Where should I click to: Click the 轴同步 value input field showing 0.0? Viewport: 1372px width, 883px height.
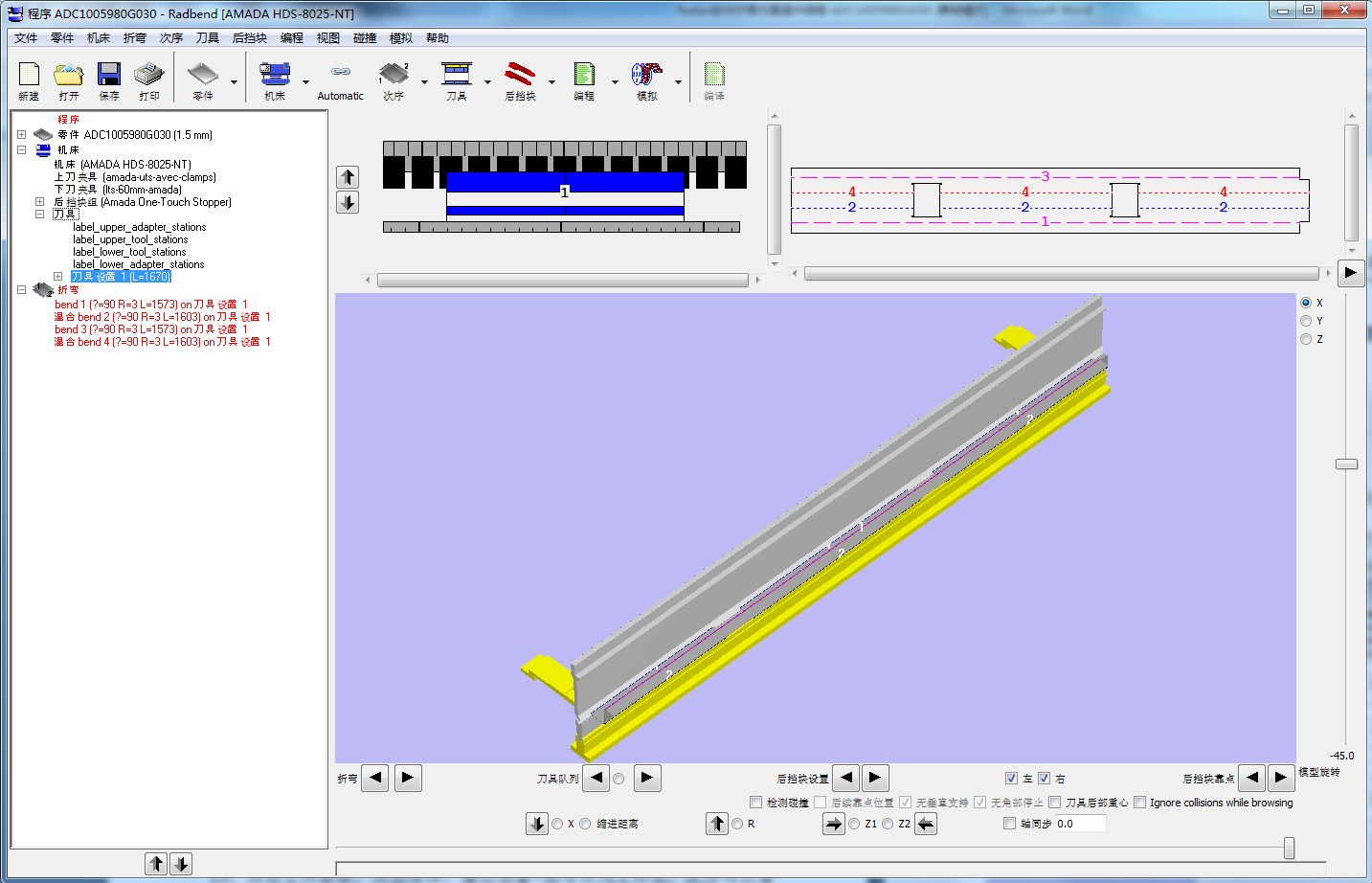[x=1080, y=824]
